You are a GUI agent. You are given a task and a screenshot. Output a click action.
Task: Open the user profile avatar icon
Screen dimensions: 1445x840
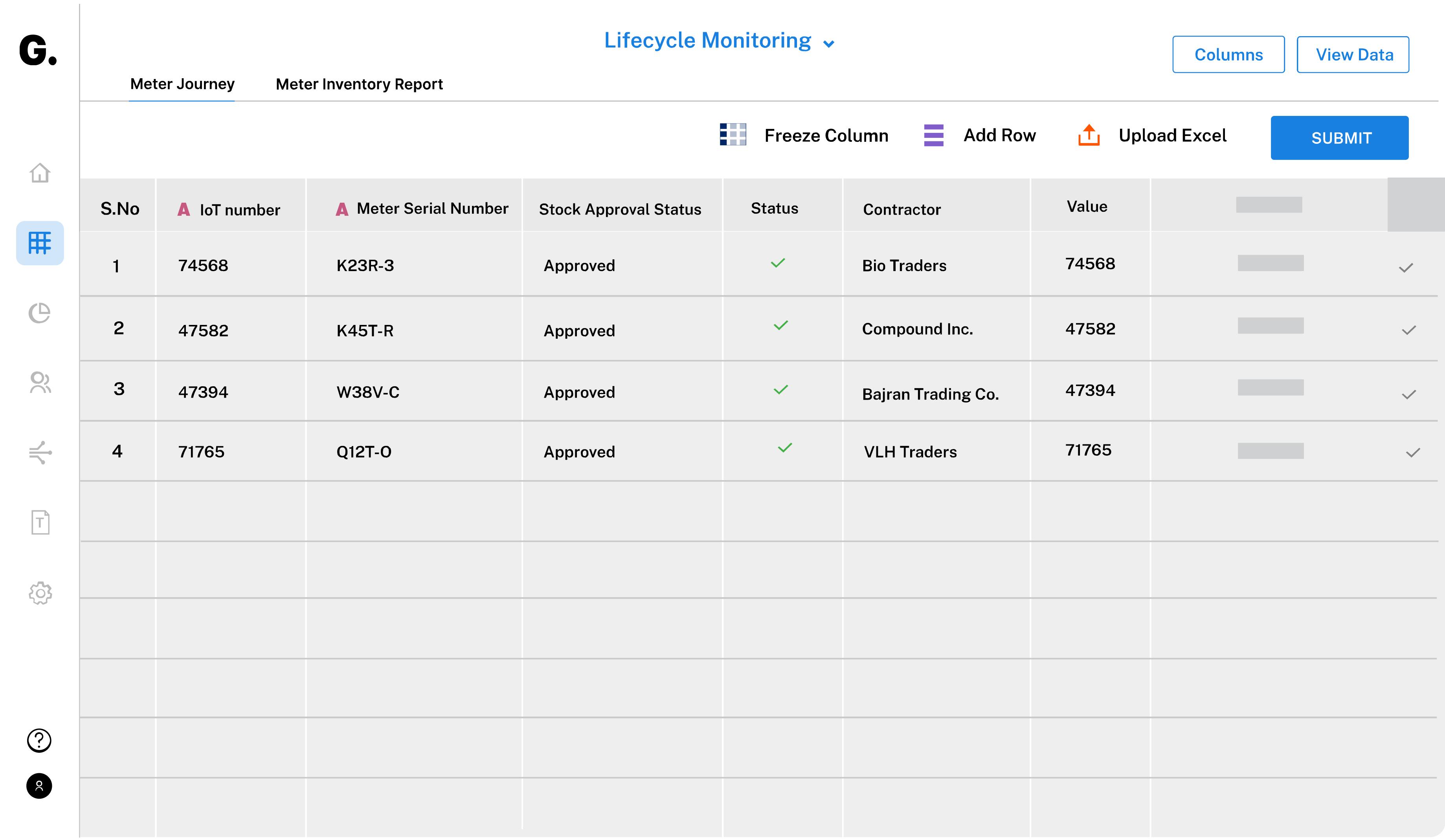(x=39, y=785)
